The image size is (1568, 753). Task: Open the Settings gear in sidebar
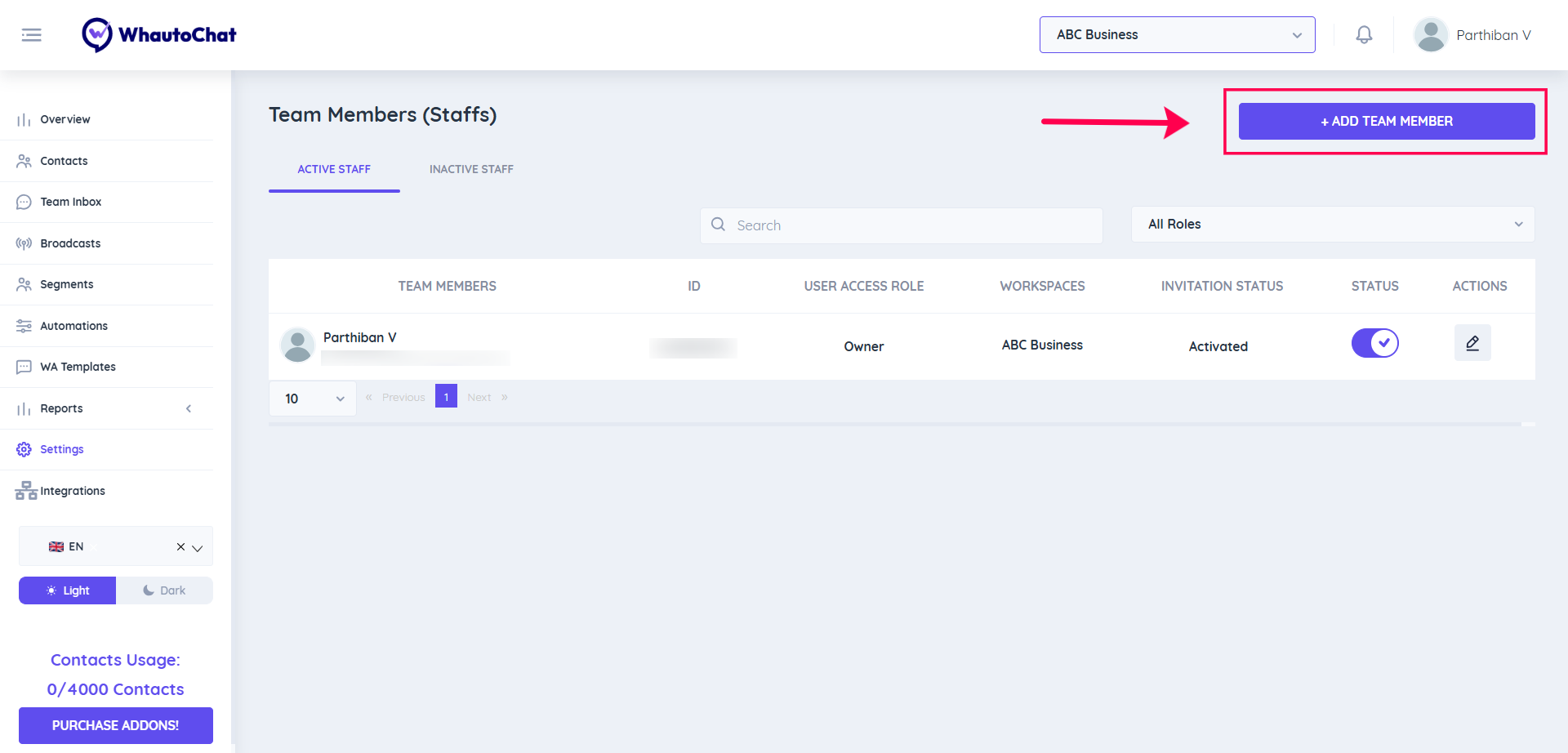24,449
